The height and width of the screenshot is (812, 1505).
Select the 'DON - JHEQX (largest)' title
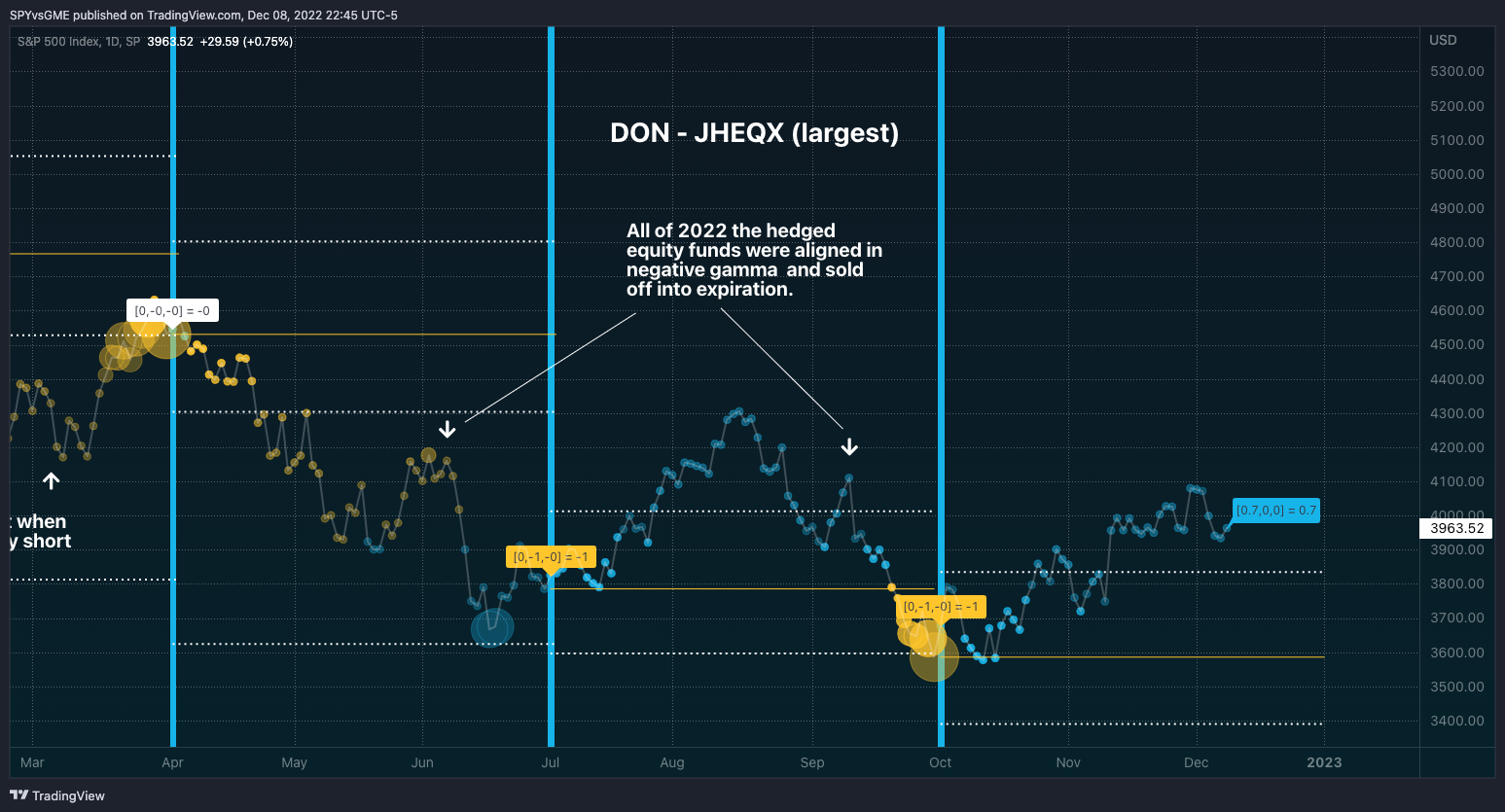coord(754,133)
